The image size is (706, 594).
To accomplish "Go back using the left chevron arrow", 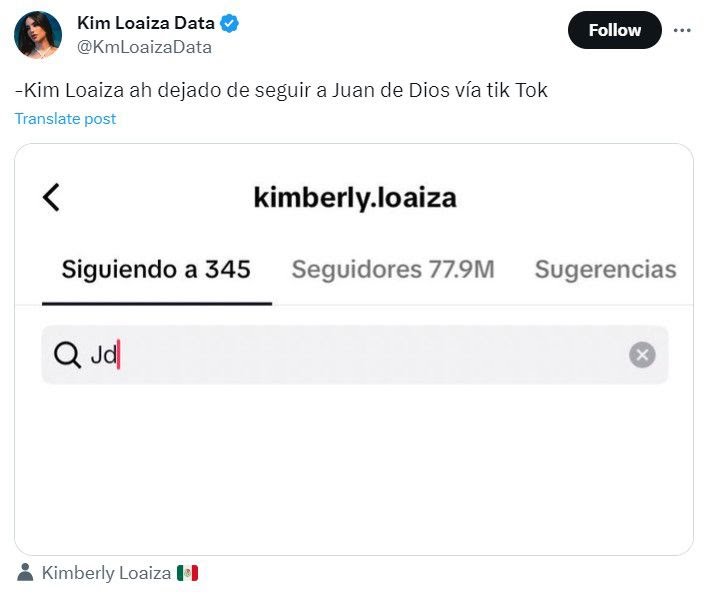I will pos(52,197).
